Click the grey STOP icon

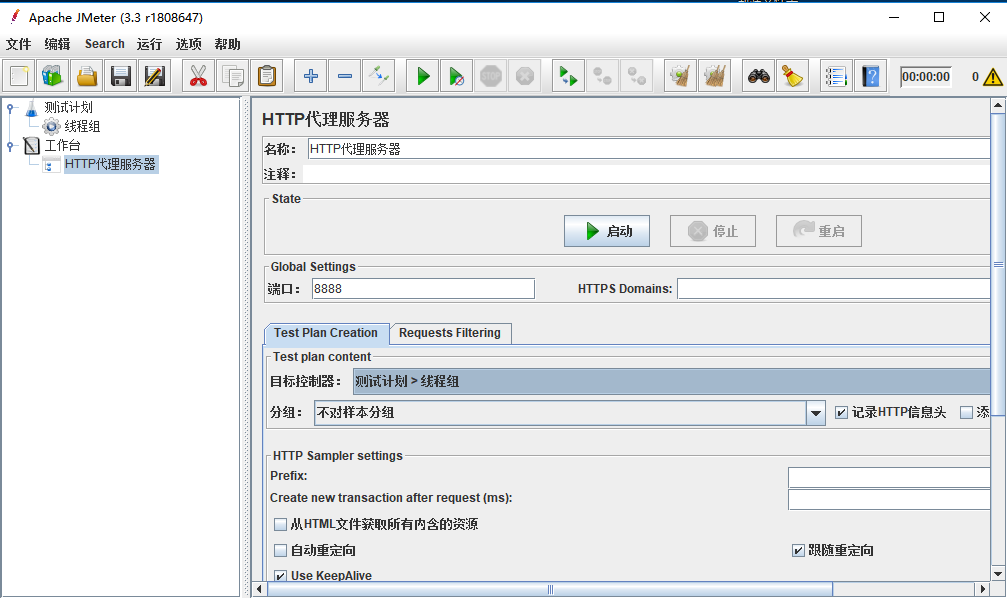tap(491, 76)
